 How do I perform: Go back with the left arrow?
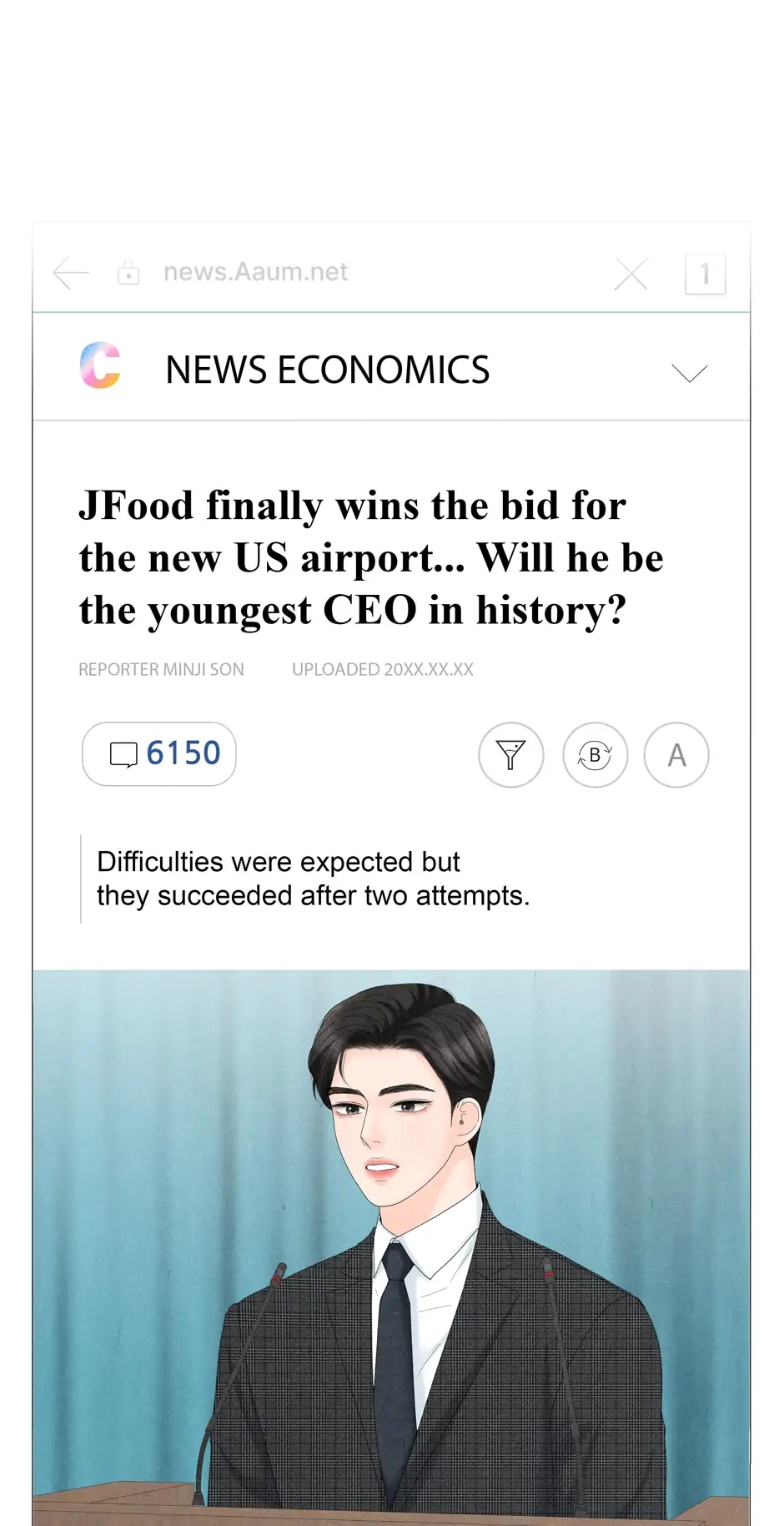click(x=71, y=273)
